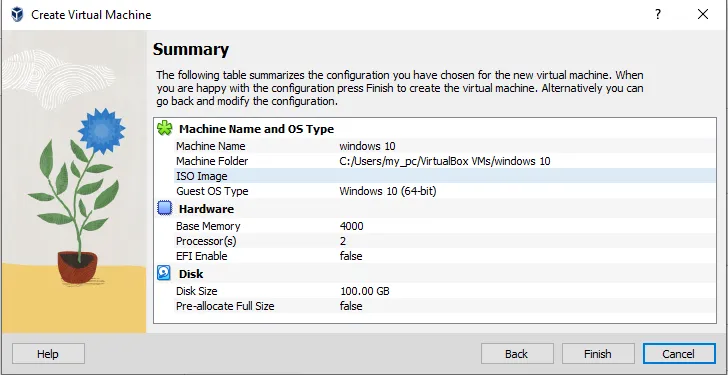Image resolution: width=728 pixels, height=375 pixels.
Task: Select the Machine Name and OS Type header
Action: click(x=256, y=129)
